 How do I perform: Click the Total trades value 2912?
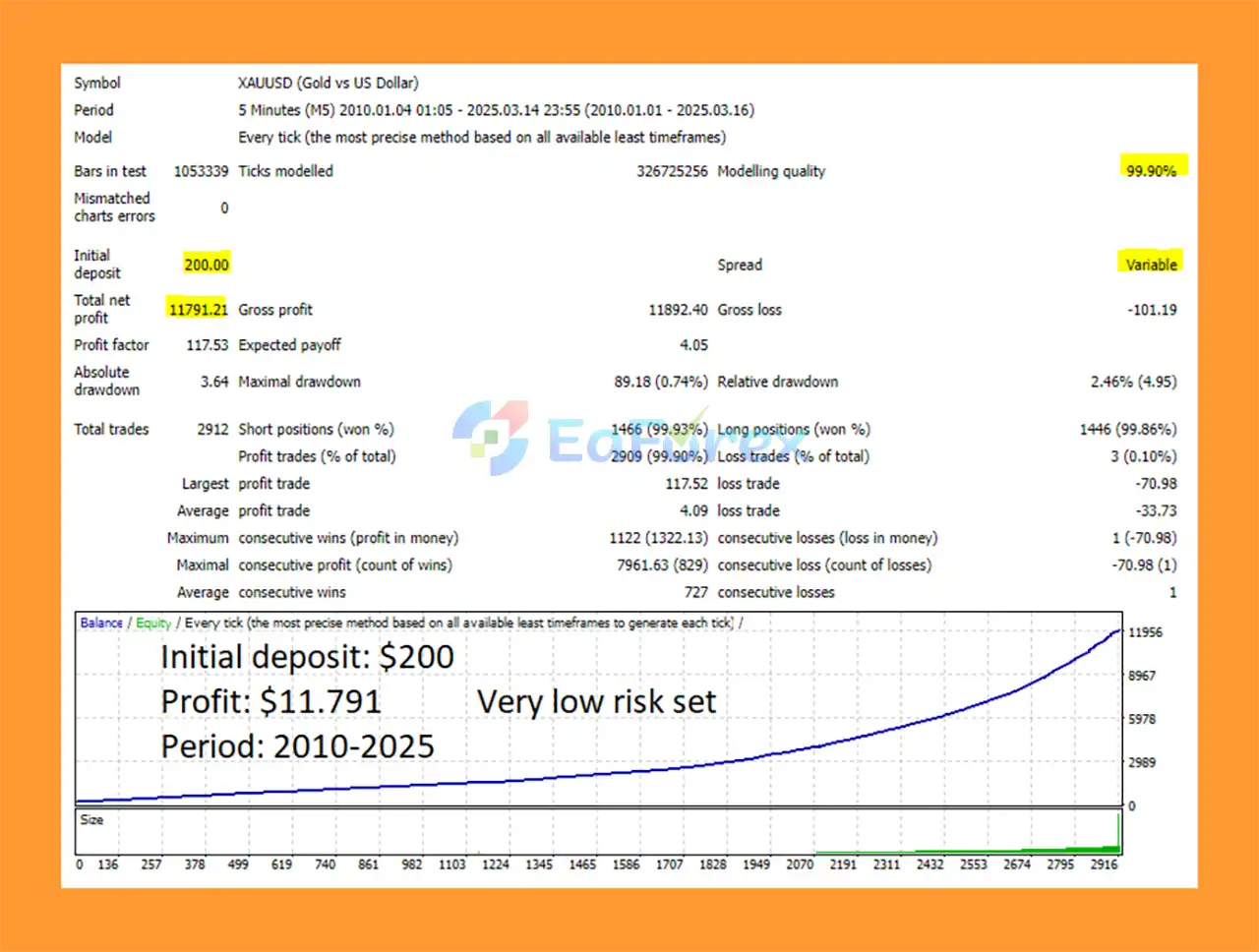point(212,429)
